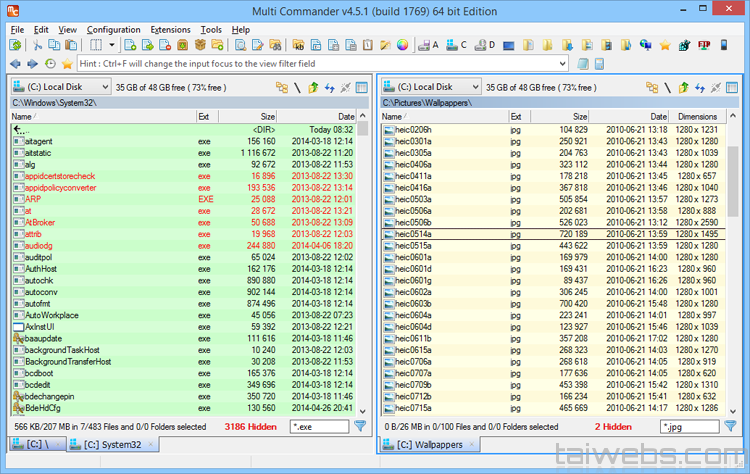Open the Configuration menu

113,30
